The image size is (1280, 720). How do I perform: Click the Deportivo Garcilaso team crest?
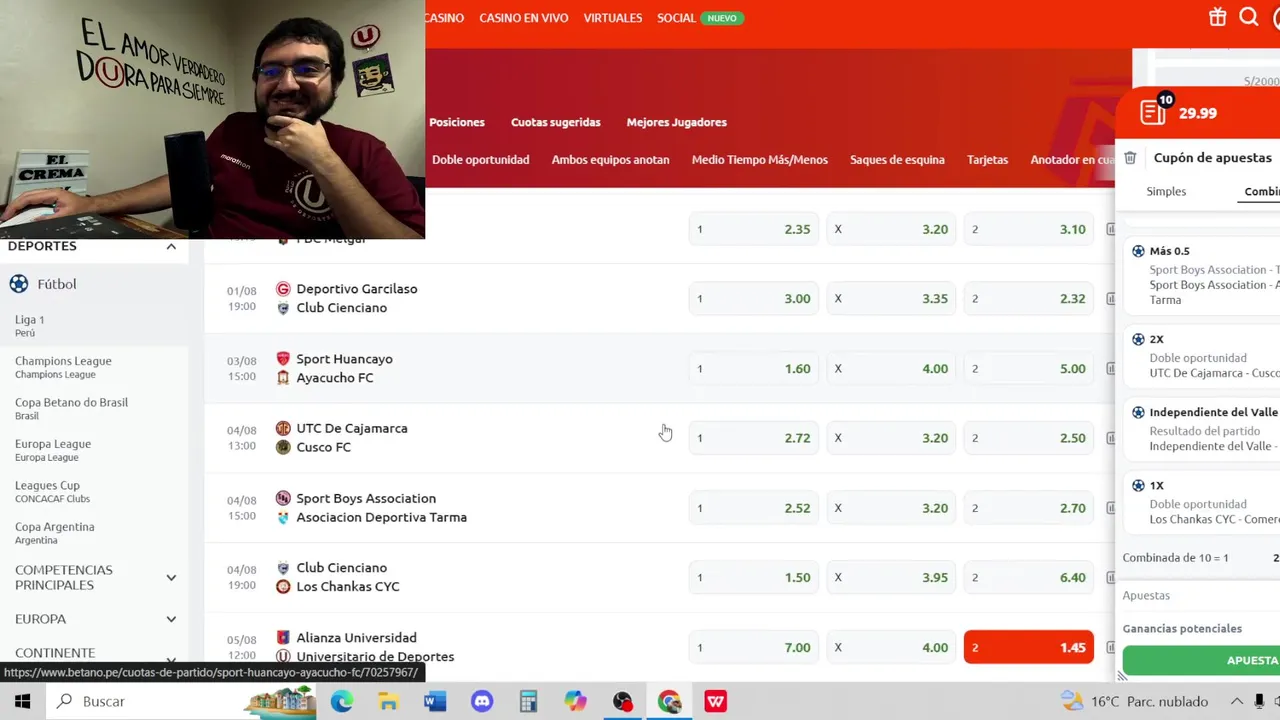point(283,289)
